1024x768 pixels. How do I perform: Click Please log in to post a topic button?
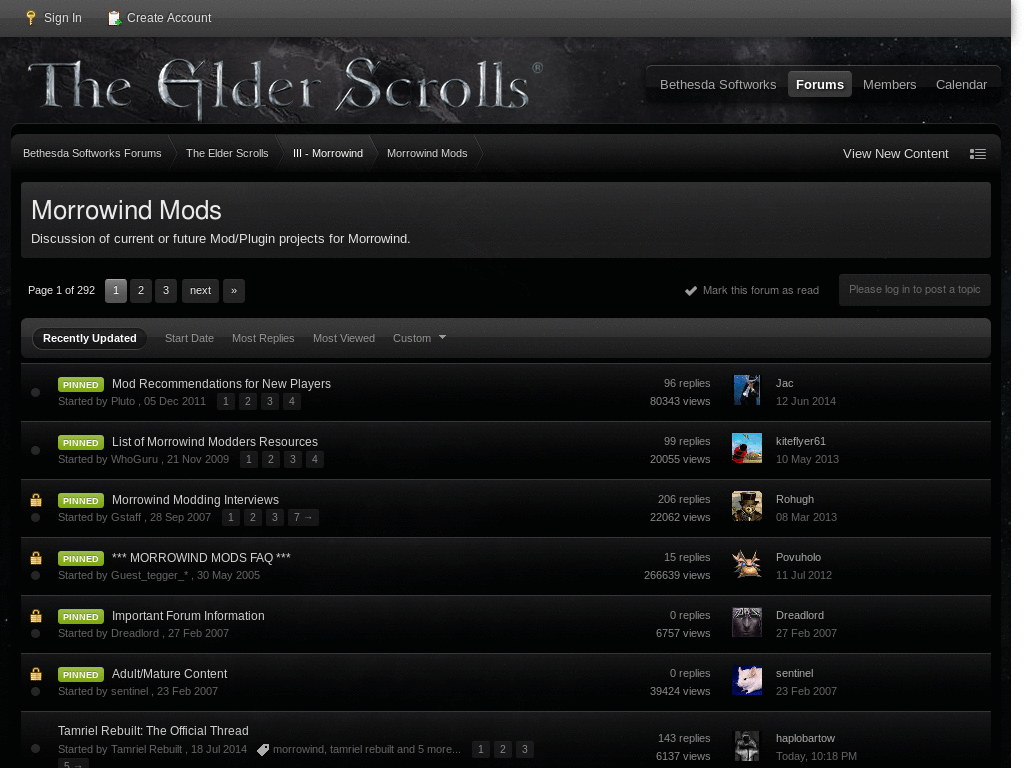(x=914, y=290)
